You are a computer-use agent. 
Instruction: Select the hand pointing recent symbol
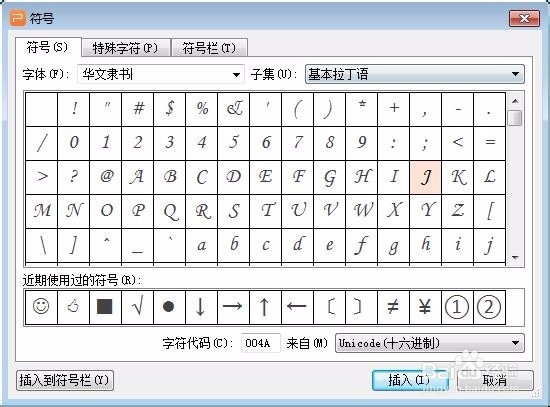(x=73, y=307)
